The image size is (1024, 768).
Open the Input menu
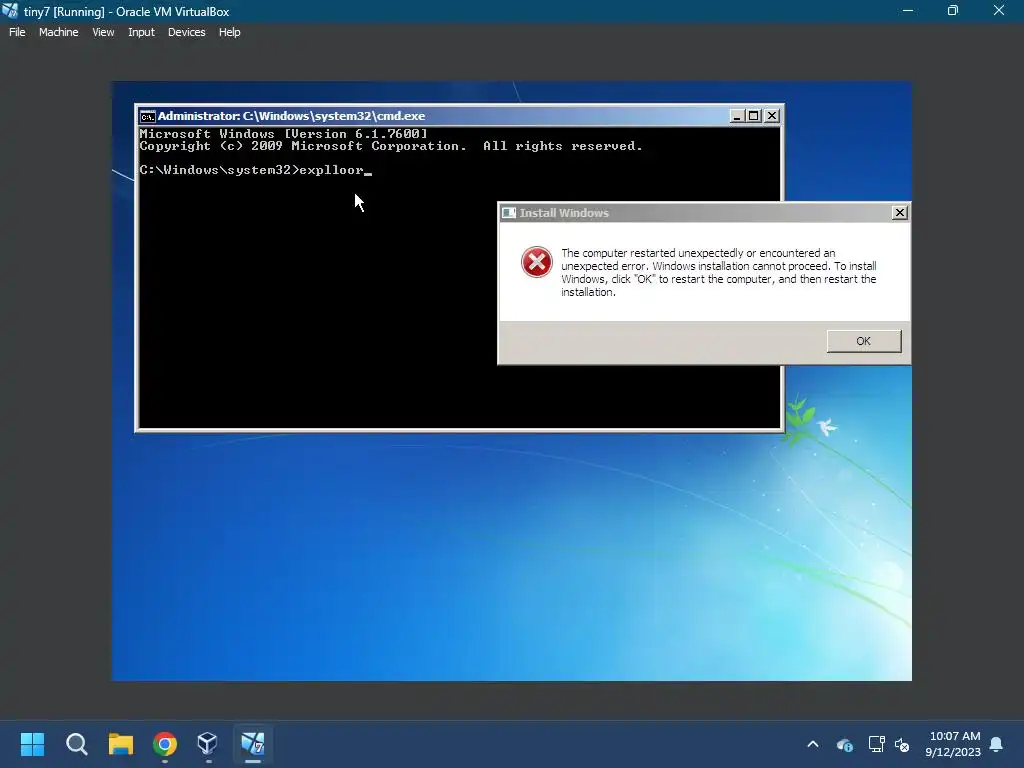[141, 32]
